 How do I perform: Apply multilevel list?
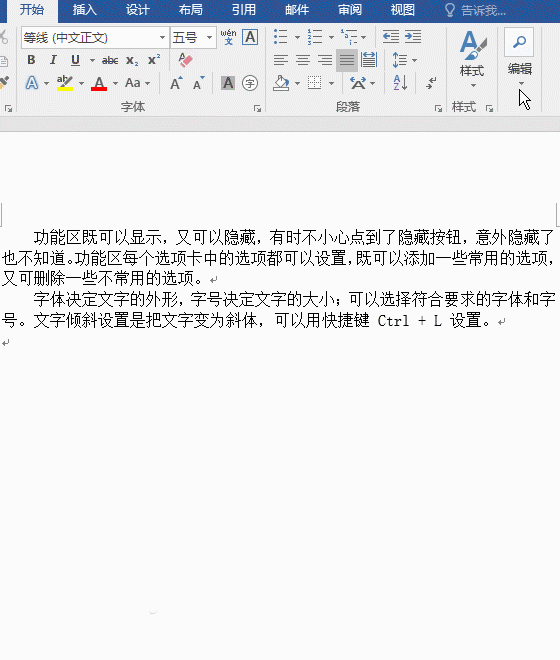tap(349, 37)
